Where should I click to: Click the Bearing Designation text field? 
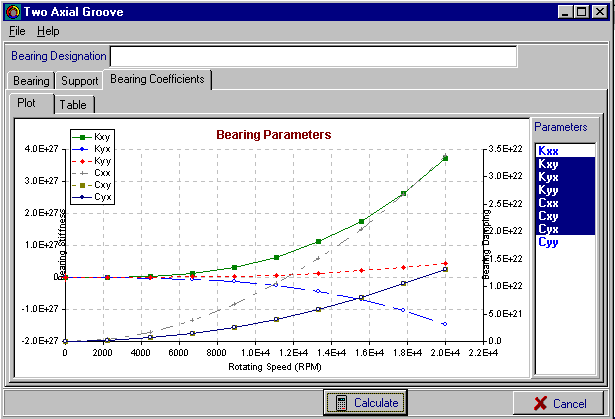(x=313, y=56)
